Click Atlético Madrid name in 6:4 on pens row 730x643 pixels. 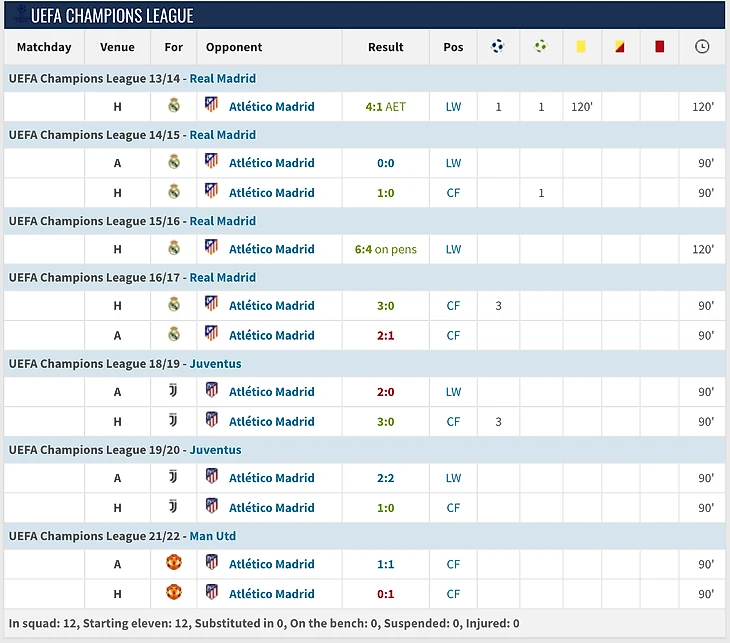tap(271, 249)
